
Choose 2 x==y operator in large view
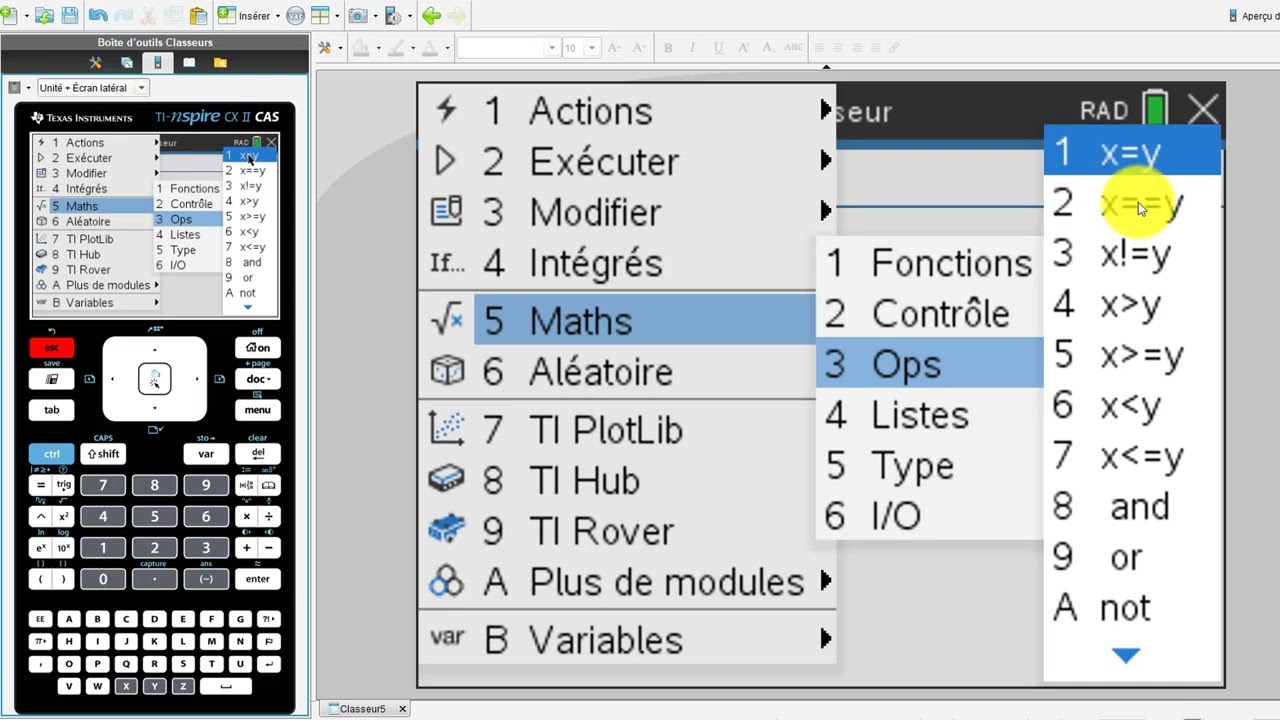click(x=1132, y=204)
